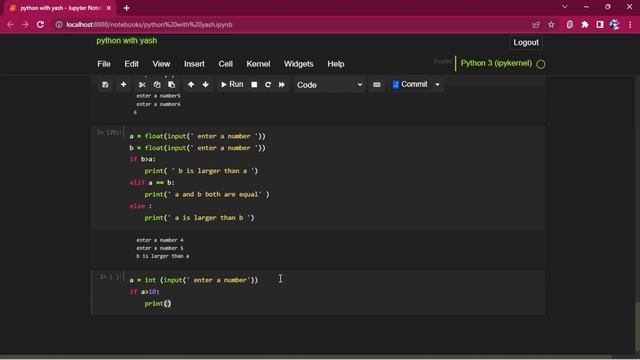
Task: Click the page vertical scrollbar thumb
Action: click(637, 328)
